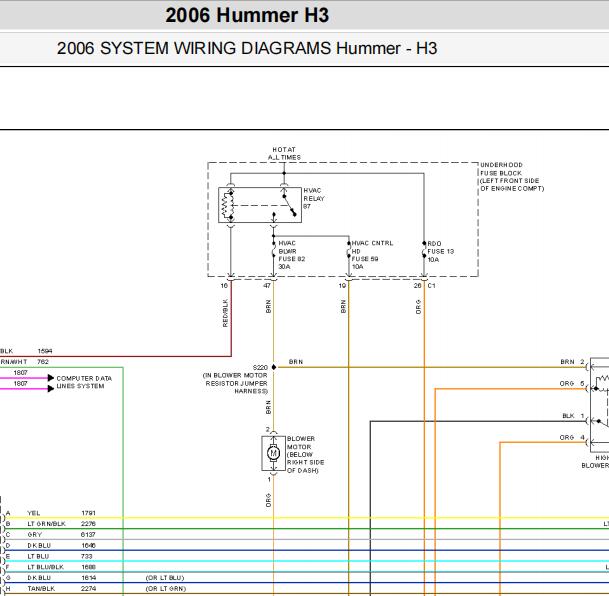The height and width of the screenshot is (596, 609).
Task: Click the 'UNDERHOOD FUSE BLOCK' location note
Action: tap(512, 177)
